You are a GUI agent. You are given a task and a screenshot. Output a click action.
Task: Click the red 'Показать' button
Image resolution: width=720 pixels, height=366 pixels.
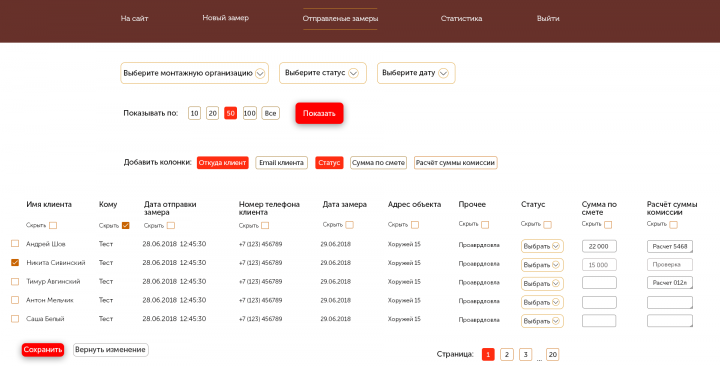319,113
